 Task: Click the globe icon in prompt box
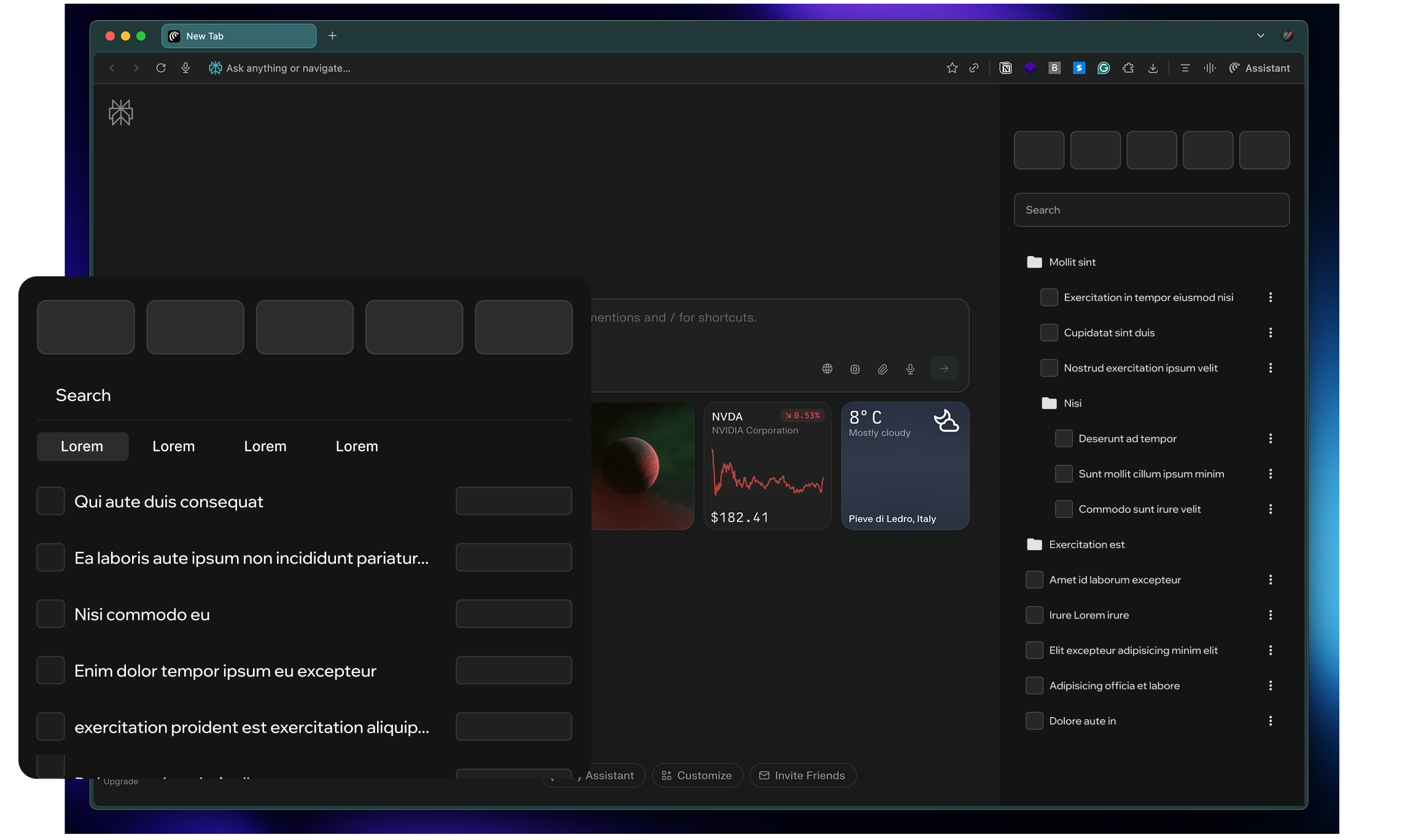[827, 369]
